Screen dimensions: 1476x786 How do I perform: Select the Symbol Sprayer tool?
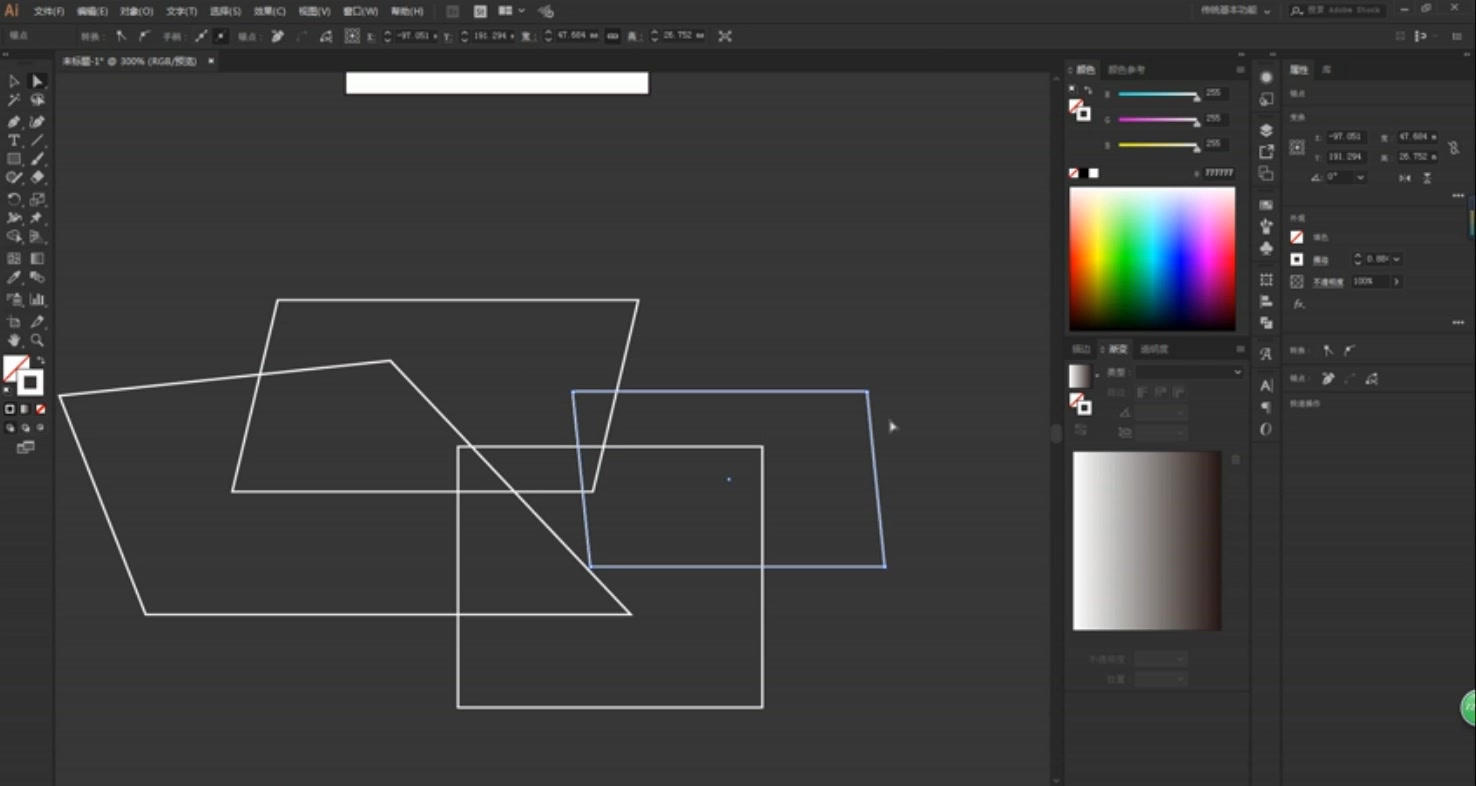pyautogui.click(x=14, y=299)
